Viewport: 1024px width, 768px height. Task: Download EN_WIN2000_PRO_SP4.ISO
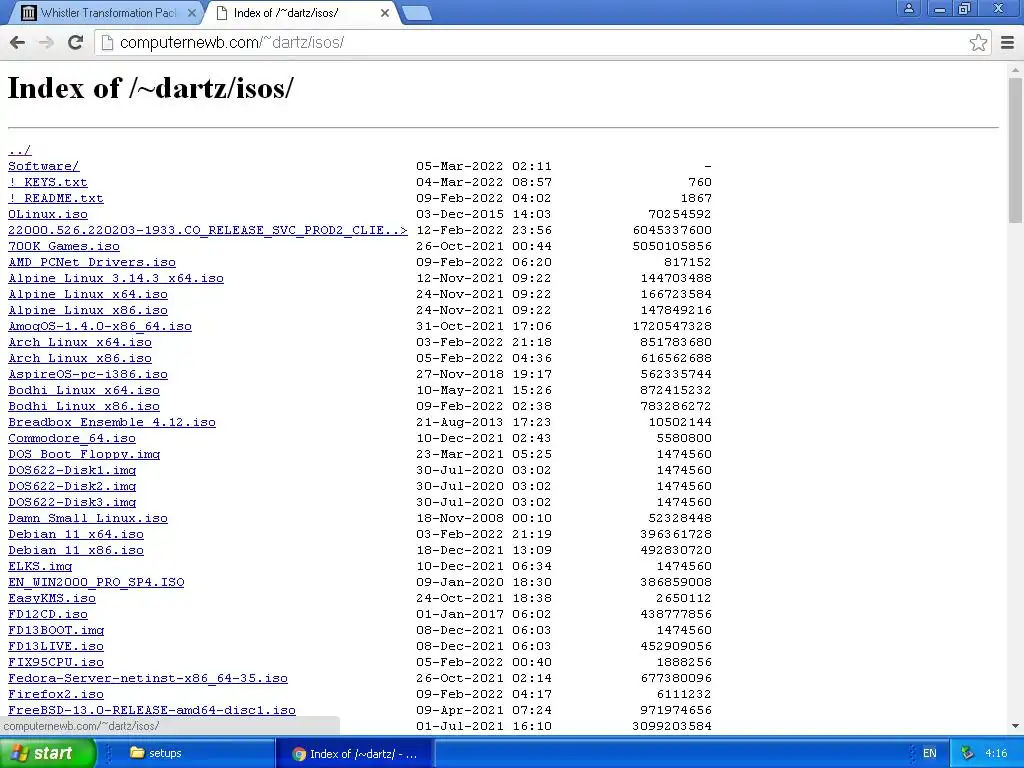[x=96, y=582]
